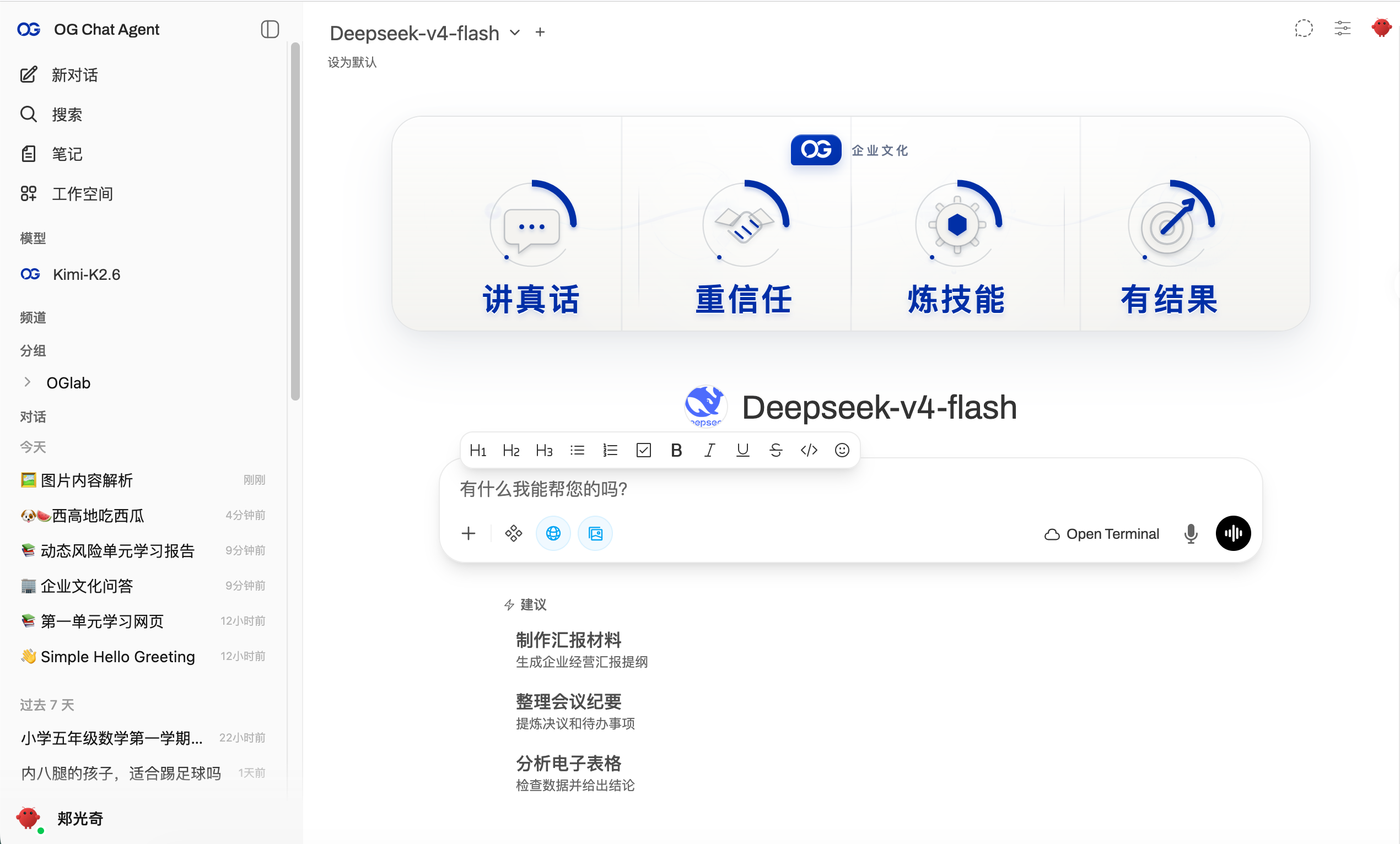
Task: Insert a bullet list
Action: [x=577, y=451]
